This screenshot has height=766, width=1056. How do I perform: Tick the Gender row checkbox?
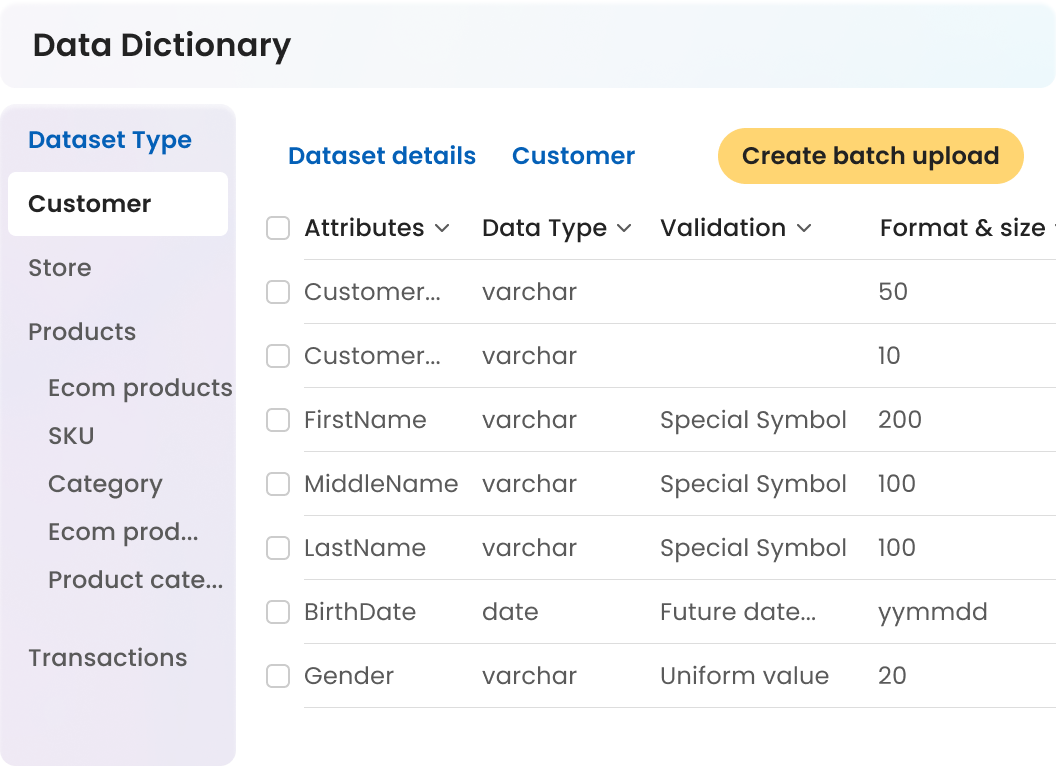coord(278,676)
